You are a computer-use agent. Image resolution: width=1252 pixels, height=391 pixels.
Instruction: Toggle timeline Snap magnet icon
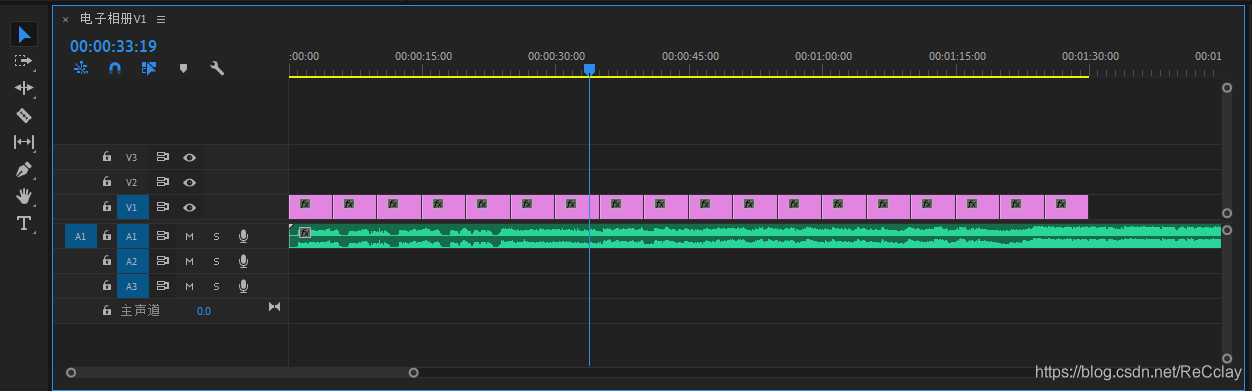coord(115,68)
